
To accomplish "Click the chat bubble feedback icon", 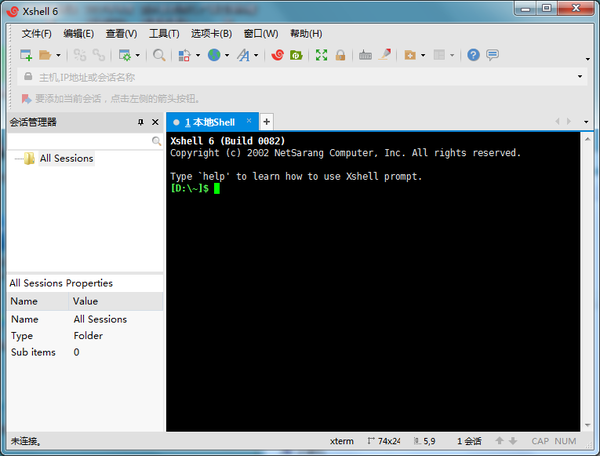I will point(492,55).
